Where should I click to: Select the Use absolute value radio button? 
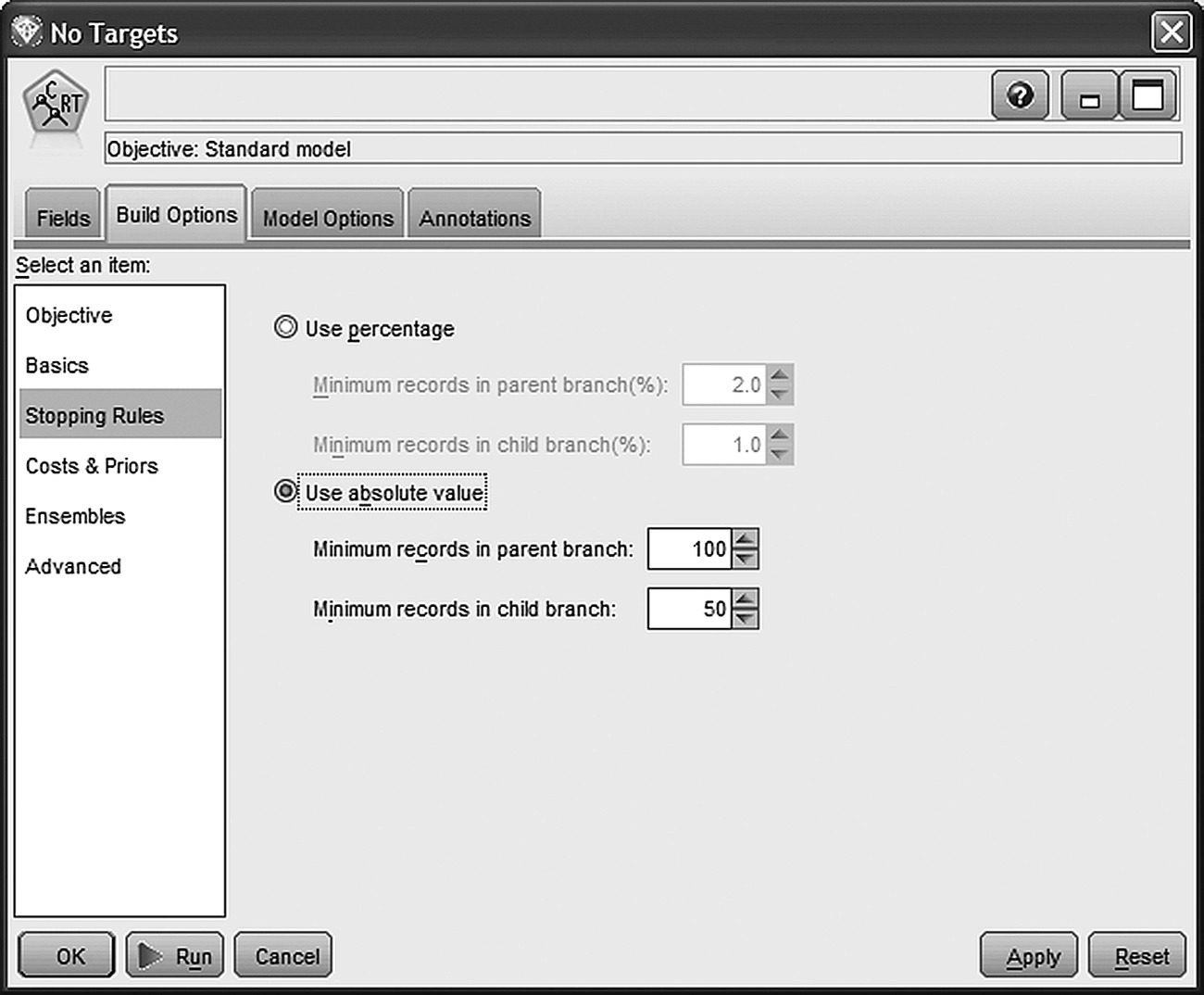286,491
